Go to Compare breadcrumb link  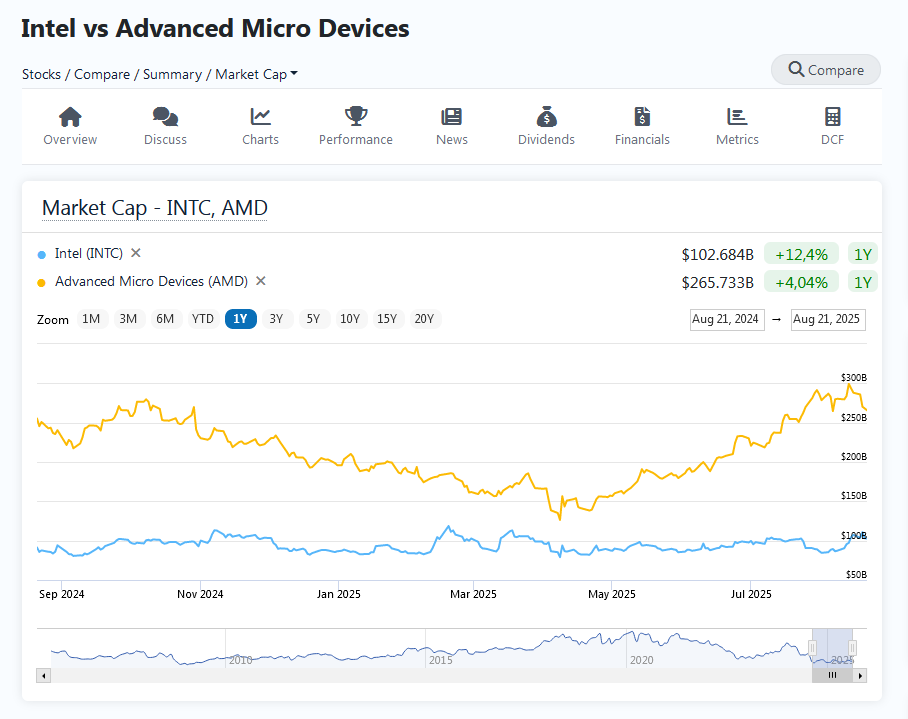click(x=102, y=74)
